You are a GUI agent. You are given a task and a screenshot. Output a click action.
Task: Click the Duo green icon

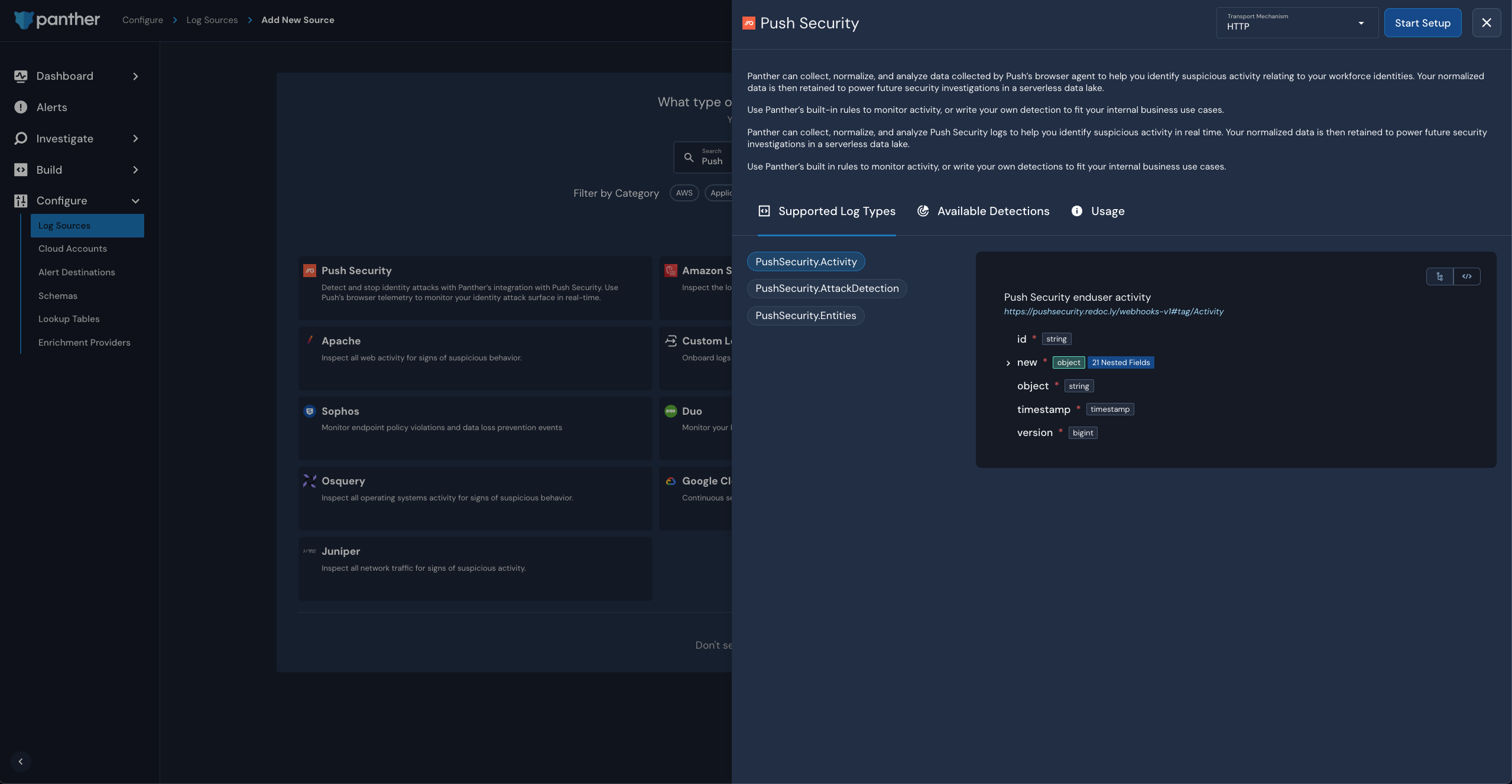pos(671,411)
